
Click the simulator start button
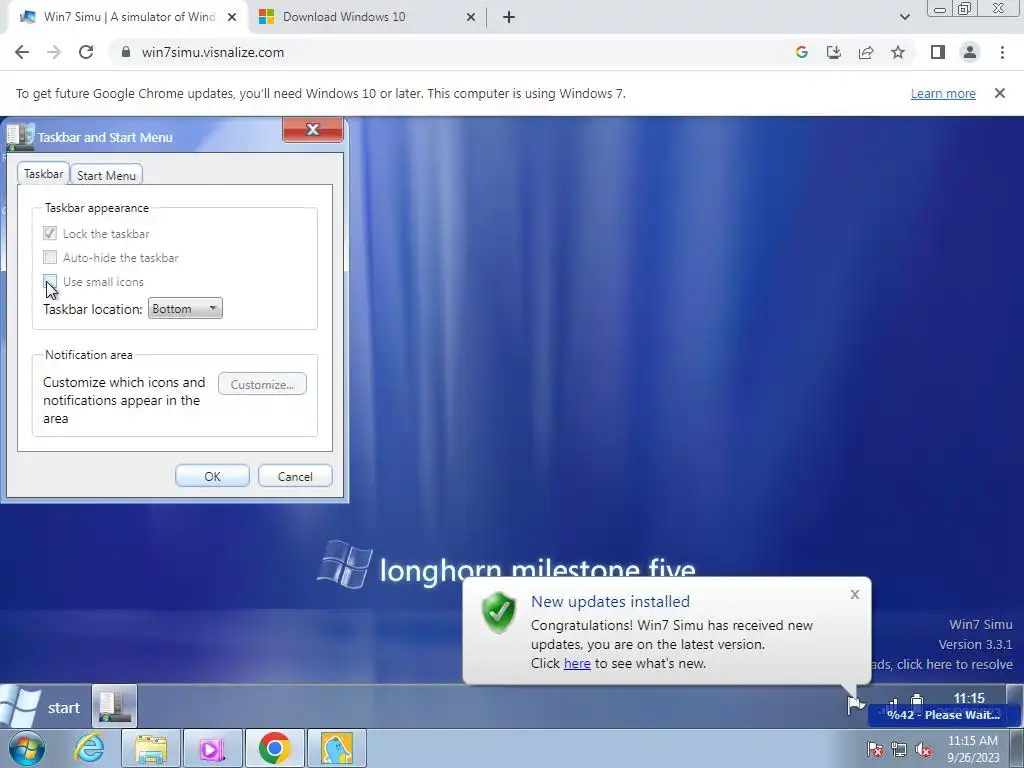point(40,707)
